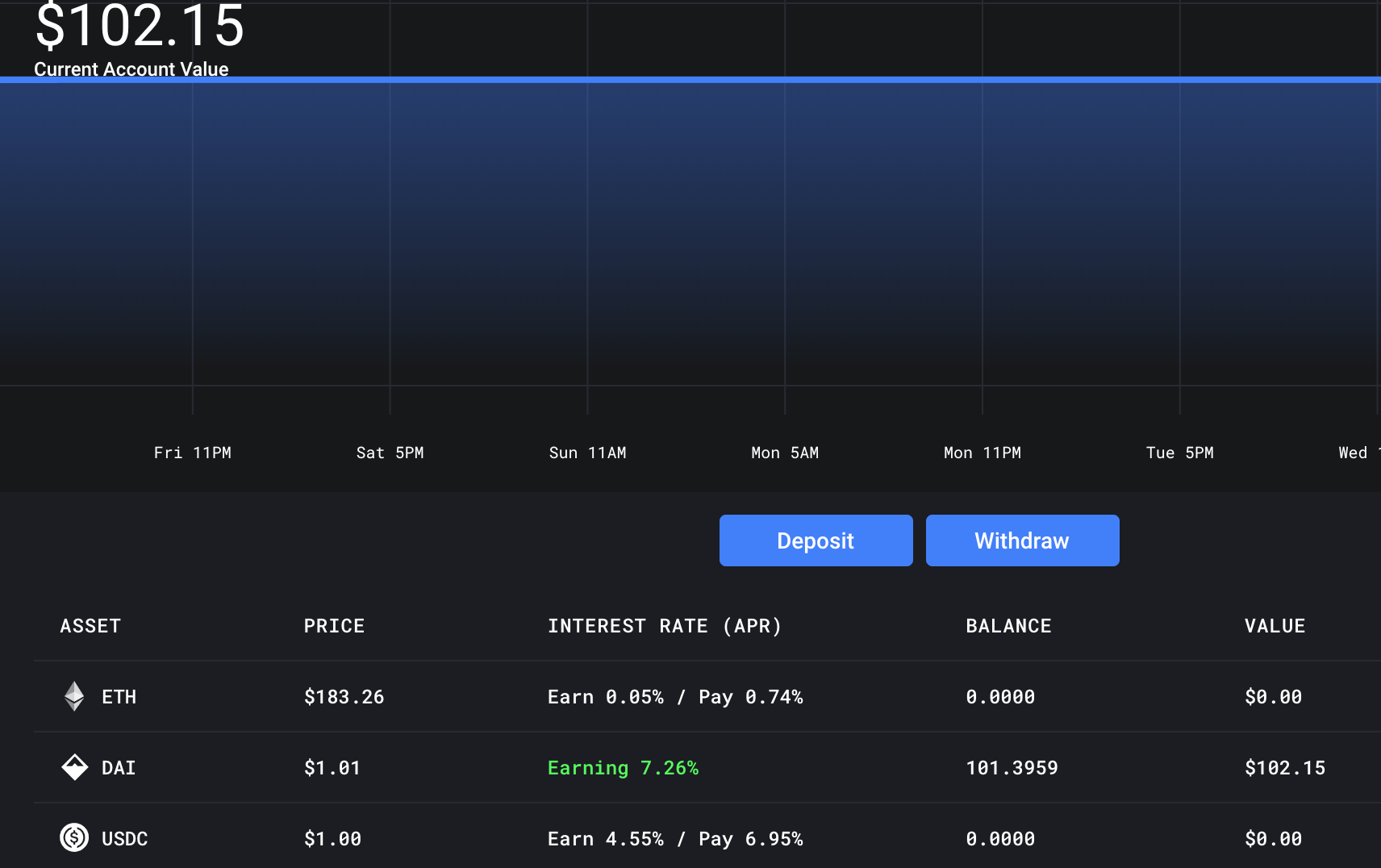Viewport: 1381px width, 868px height.
Task: Select the DAI asset name
Action: tap(119, 768)
